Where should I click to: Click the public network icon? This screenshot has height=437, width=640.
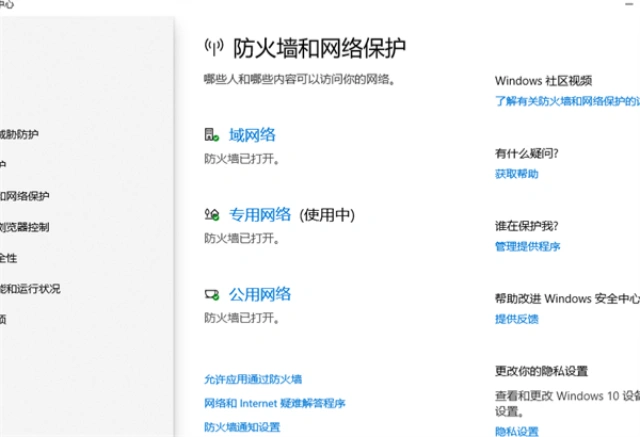click(x=212, y=294)
